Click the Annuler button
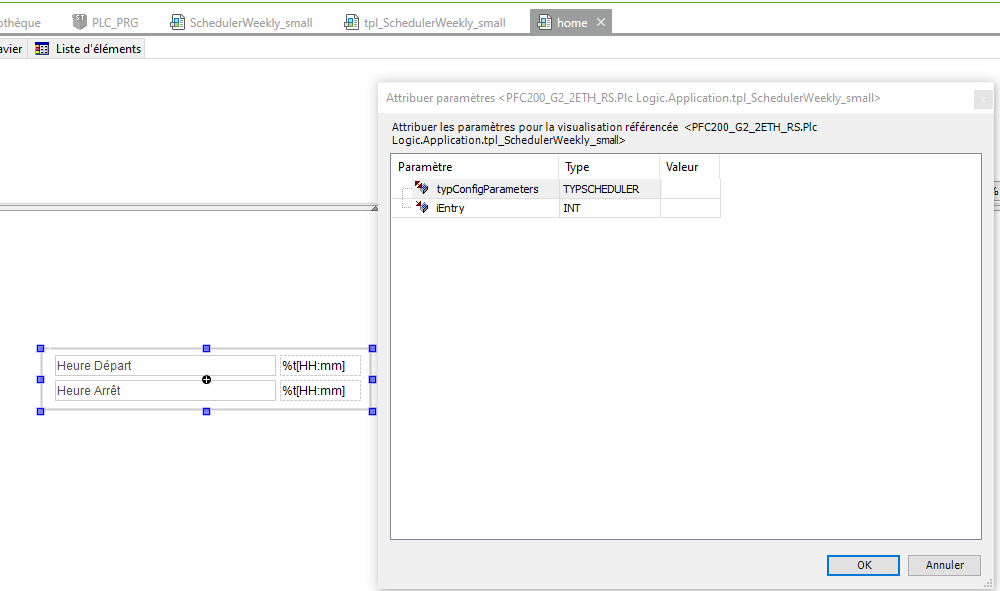The height and width of the screenshot is (591, 1000). 944,565
